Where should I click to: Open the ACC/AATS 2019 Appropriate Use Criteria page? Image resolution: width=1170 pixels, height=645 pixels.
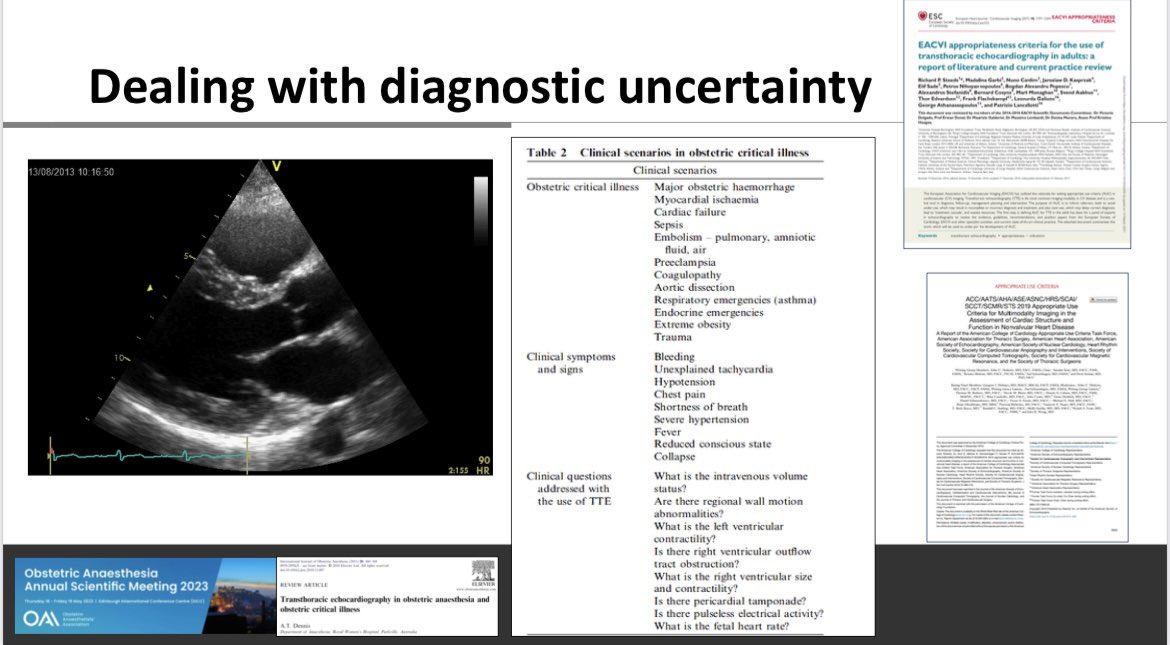(x=1027, y=408)
